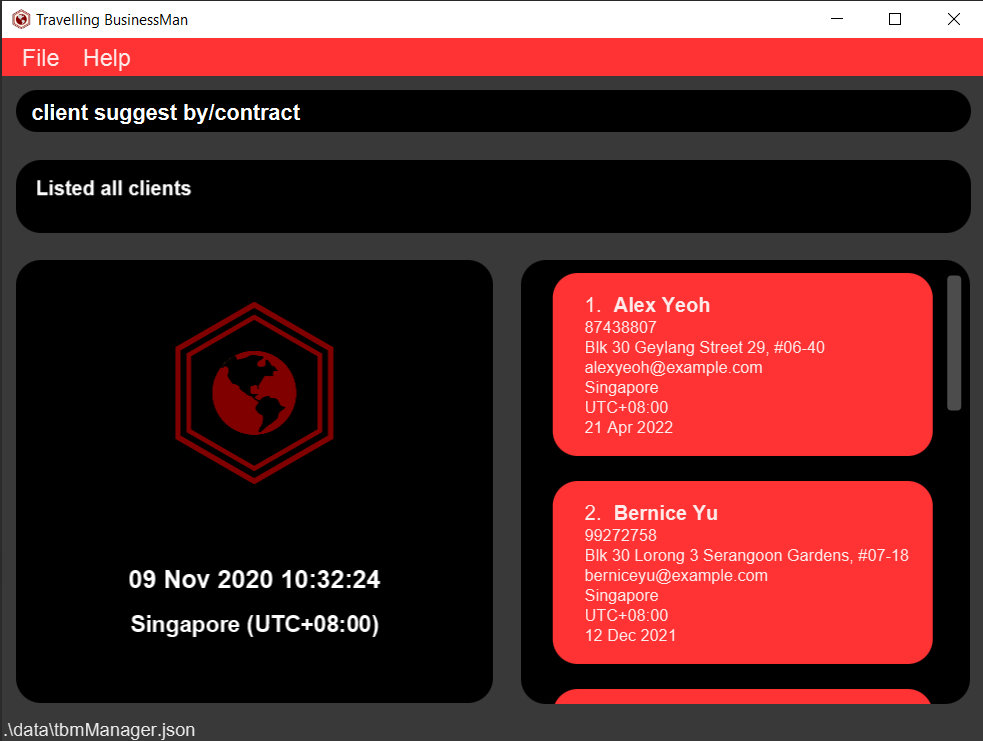
Task: Click the client list scrollbar thumb
Action: pyautogui.click(x=954, y=343)
